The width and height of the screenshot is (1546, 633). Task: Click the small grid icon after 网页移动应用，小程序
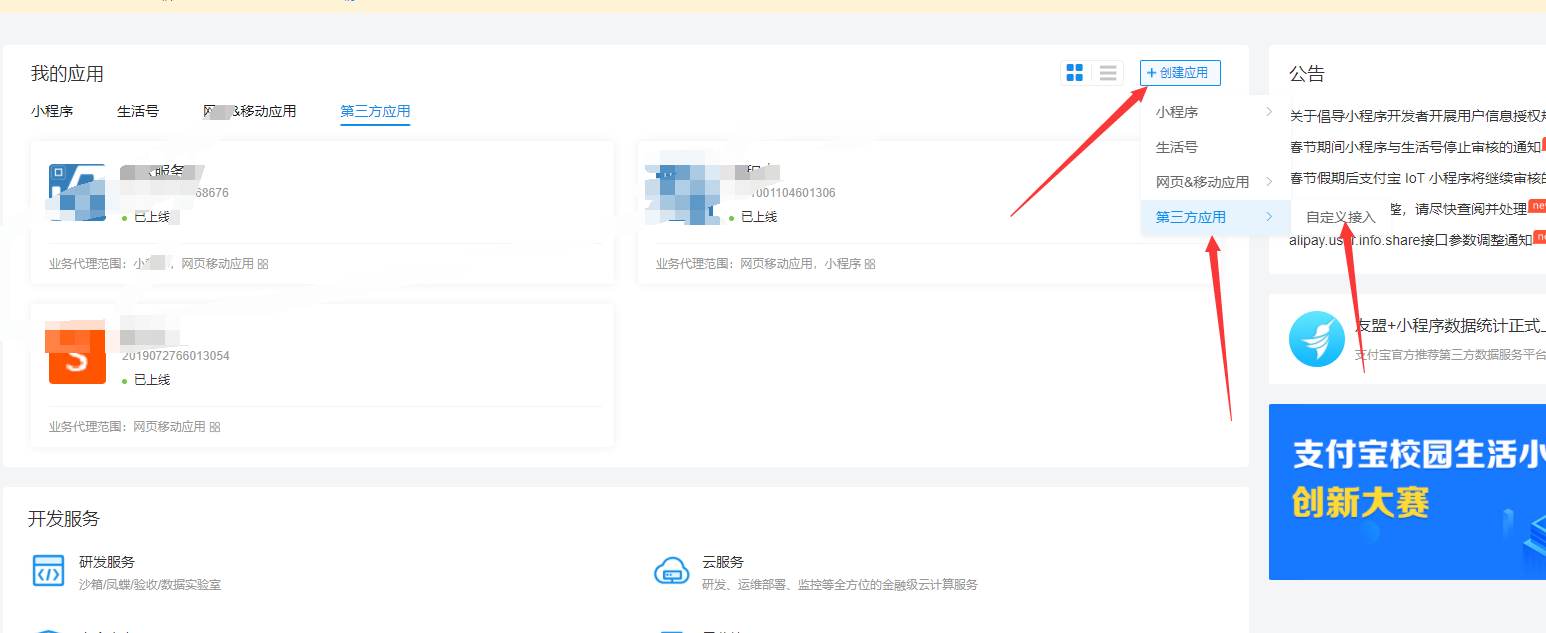pyautogui.click(x=870, y=264)
